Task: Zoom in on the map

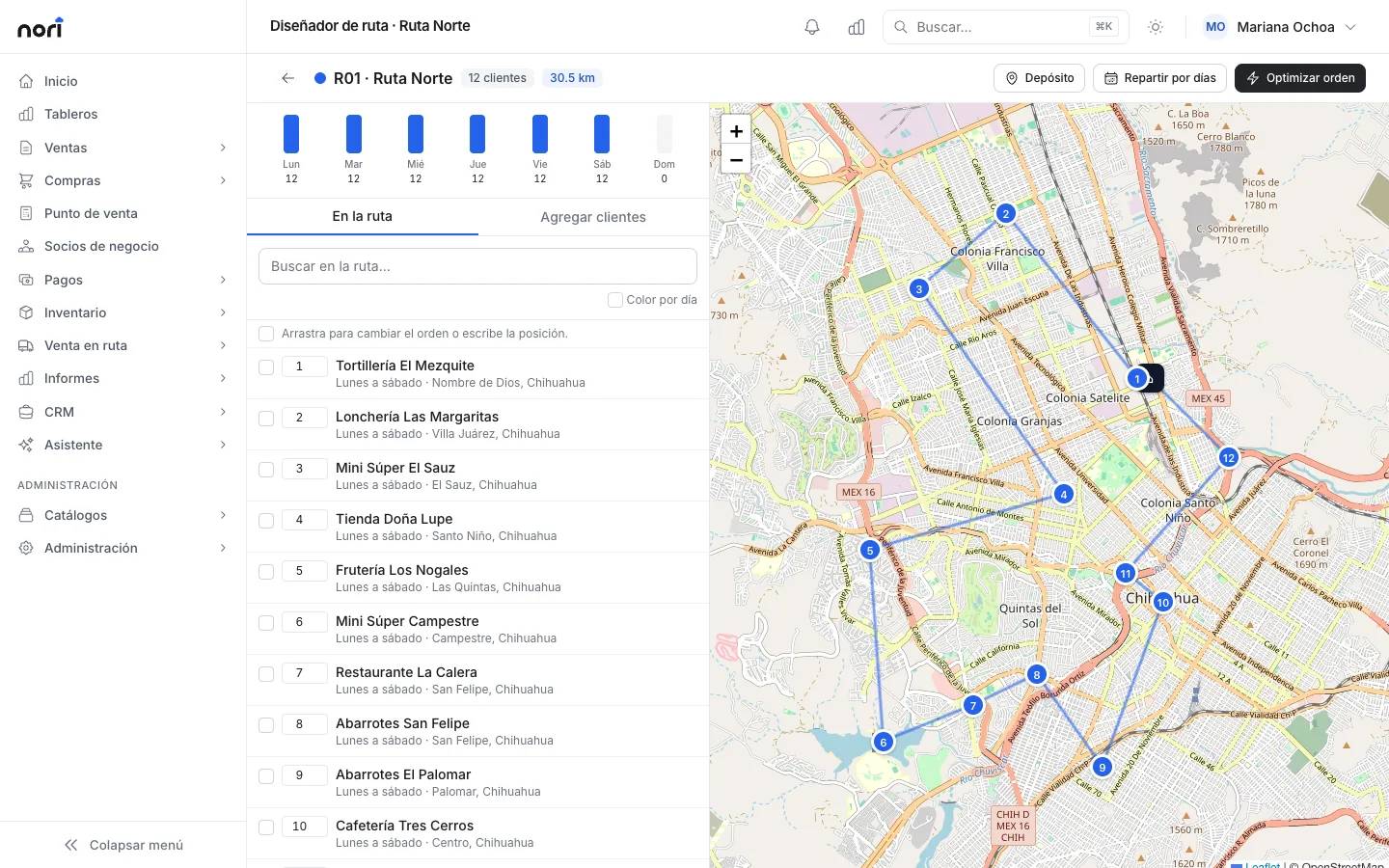Action: point(736,131)
